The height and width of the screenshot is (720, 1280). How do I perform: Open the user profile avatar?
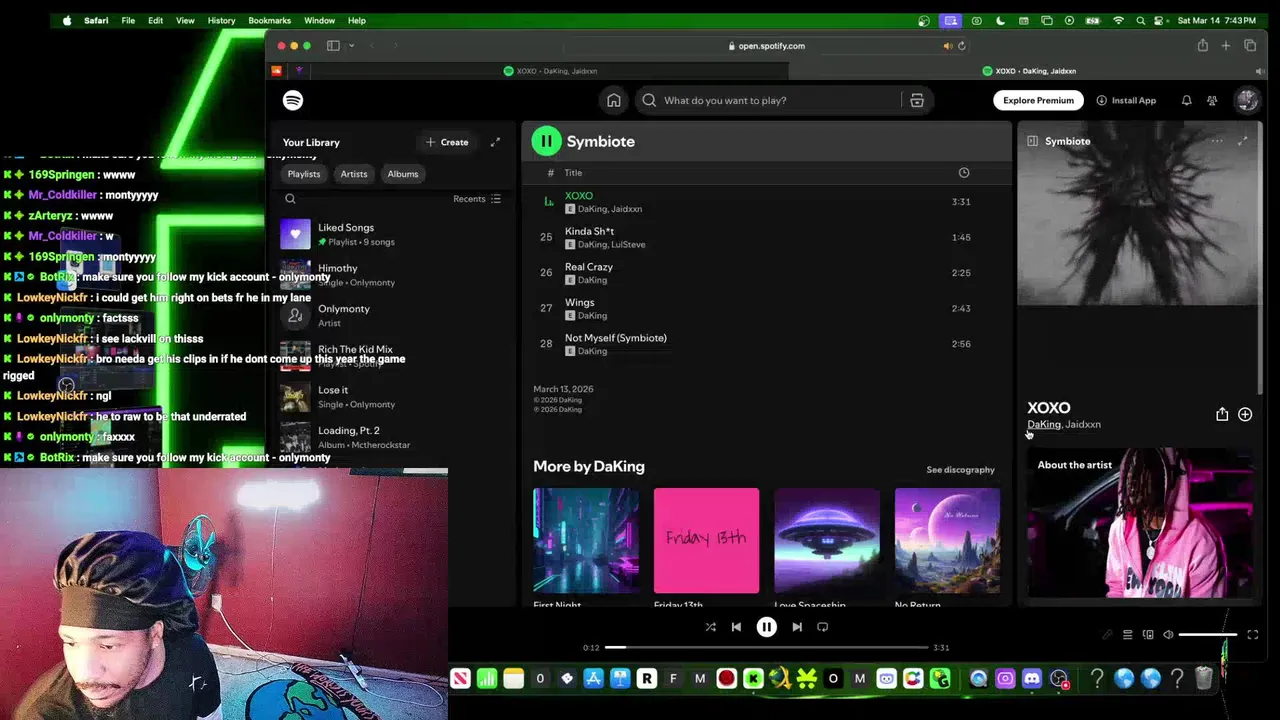pos(1246,100)
